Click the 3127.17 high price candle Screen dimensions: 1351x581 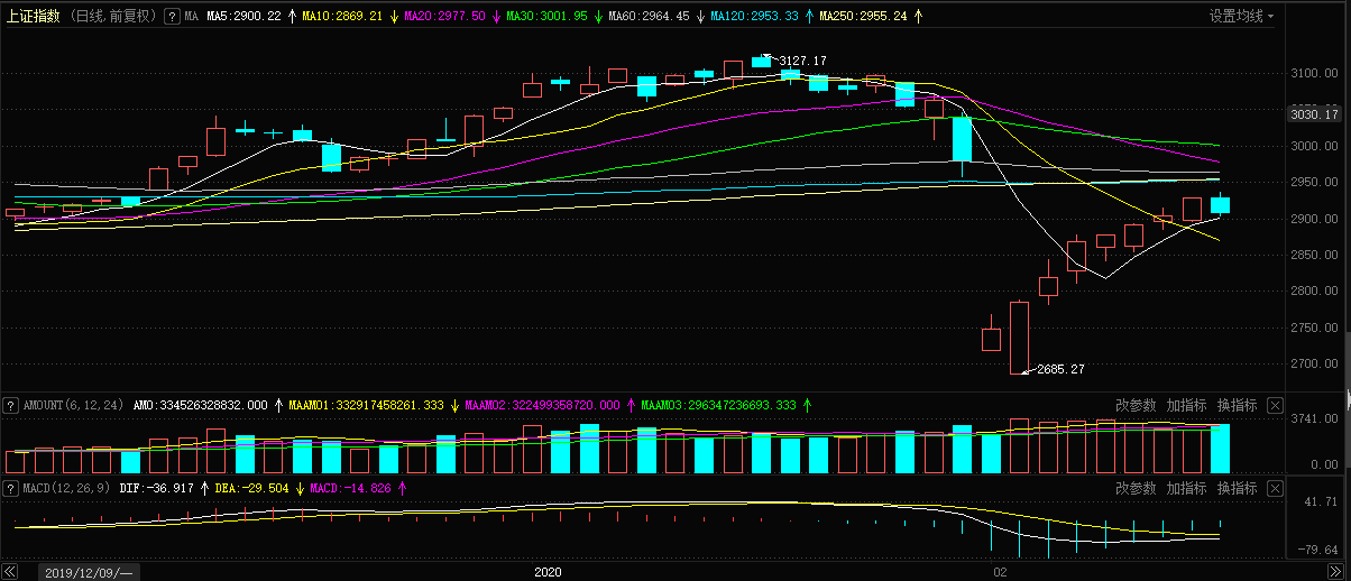[761, 61]
